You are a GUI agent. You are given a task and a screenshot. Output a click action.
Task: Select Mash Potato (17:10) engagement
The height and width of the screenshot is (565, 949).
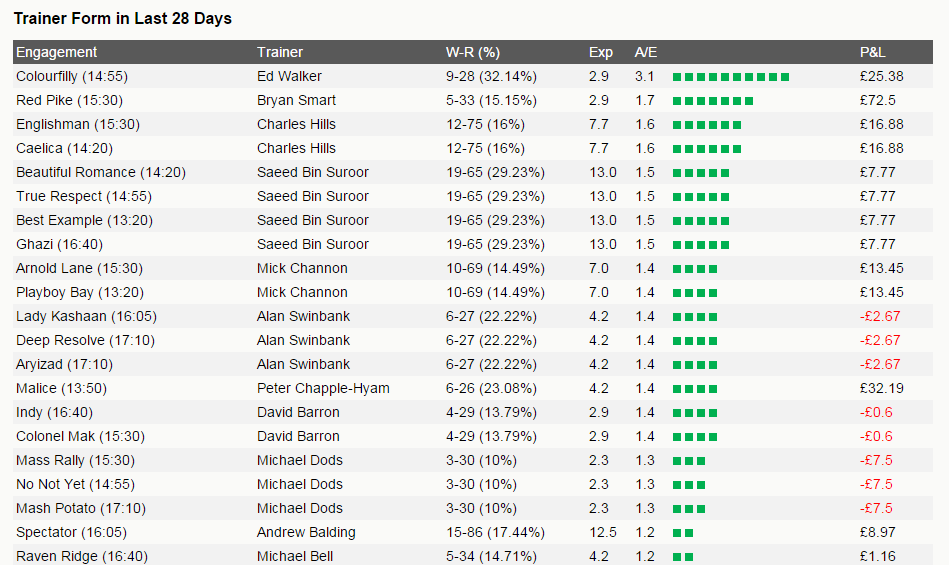point(80,508)
